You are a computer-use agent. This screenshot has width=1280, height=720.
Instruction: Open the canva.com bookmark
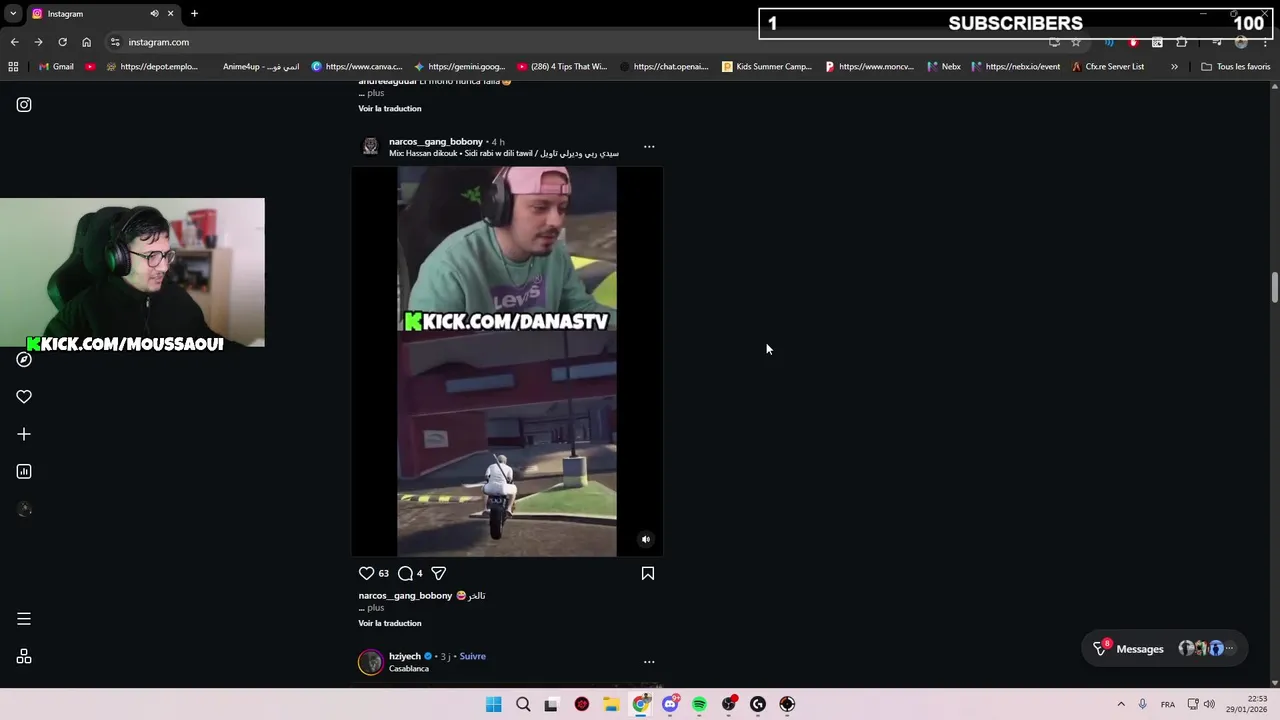(x=357, y=67)
